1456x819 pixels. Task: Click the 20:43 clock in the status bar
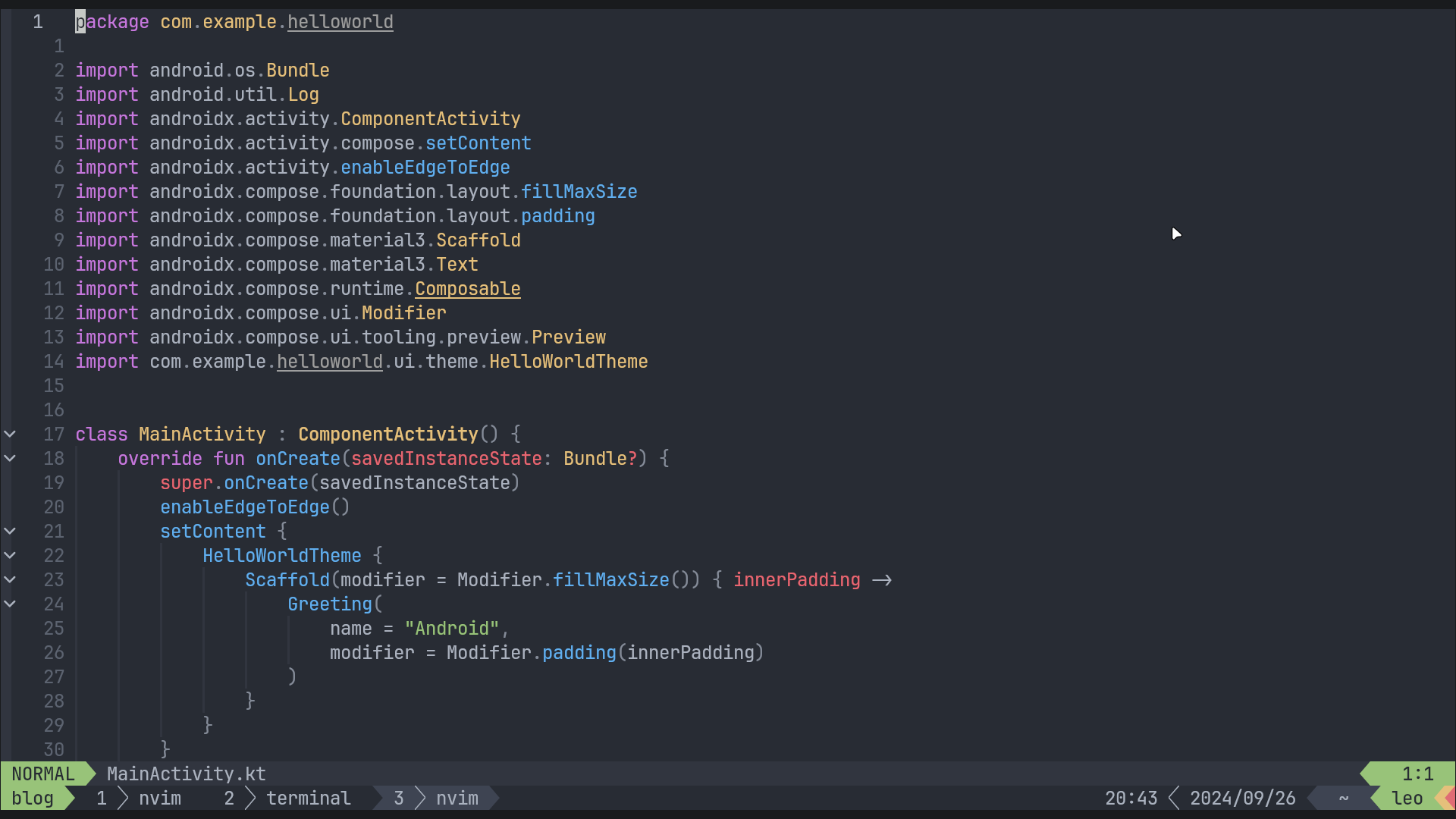pyautogui.click(x=1131, y=798)
